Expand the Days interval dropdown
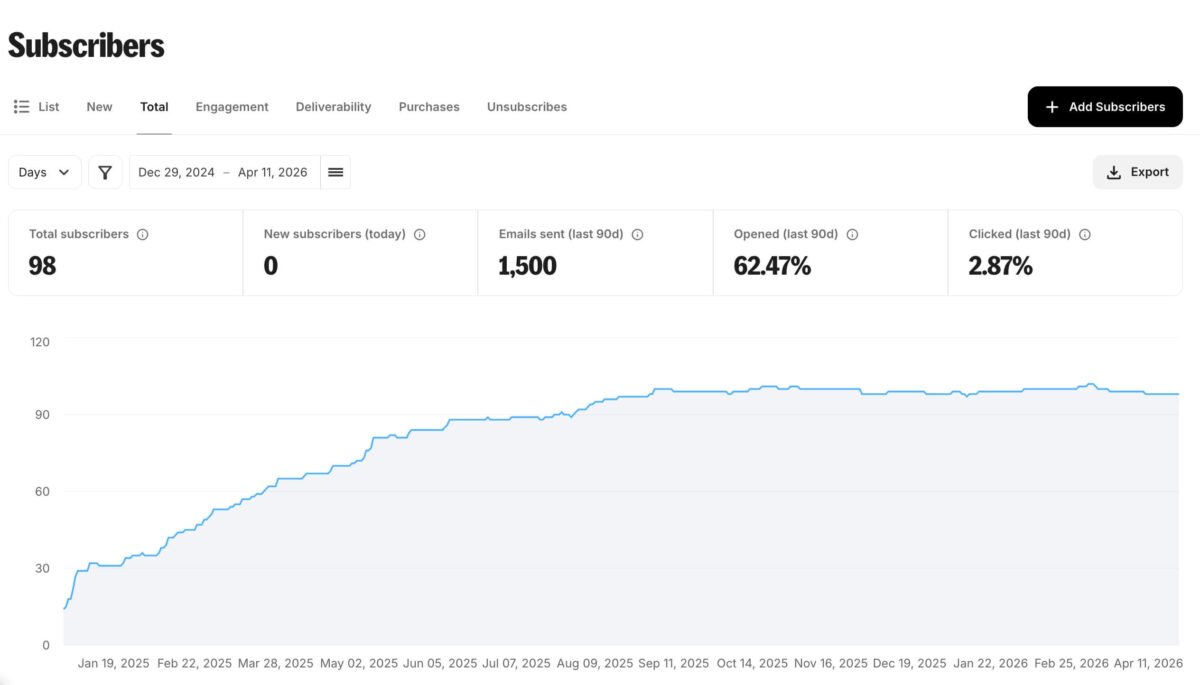The height and width of the screenshot is (685, 1200). (x=45, y=172)
